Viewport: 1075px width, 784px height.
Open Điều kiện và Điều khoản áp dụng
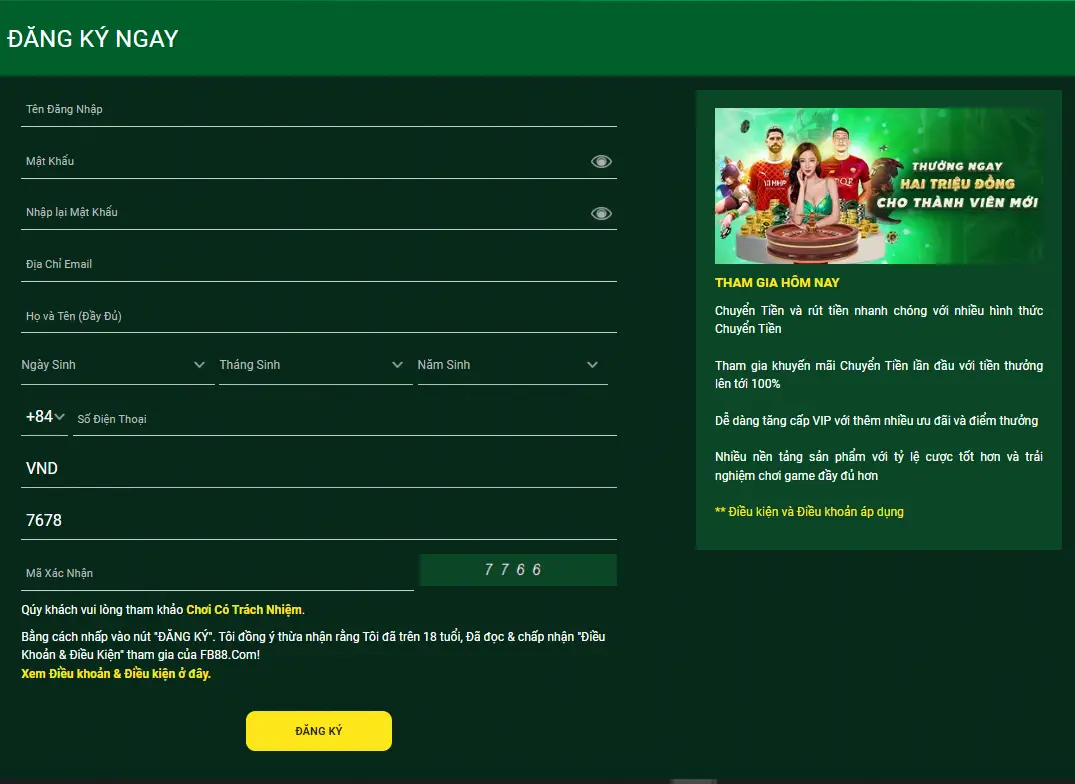coord(809,512)
